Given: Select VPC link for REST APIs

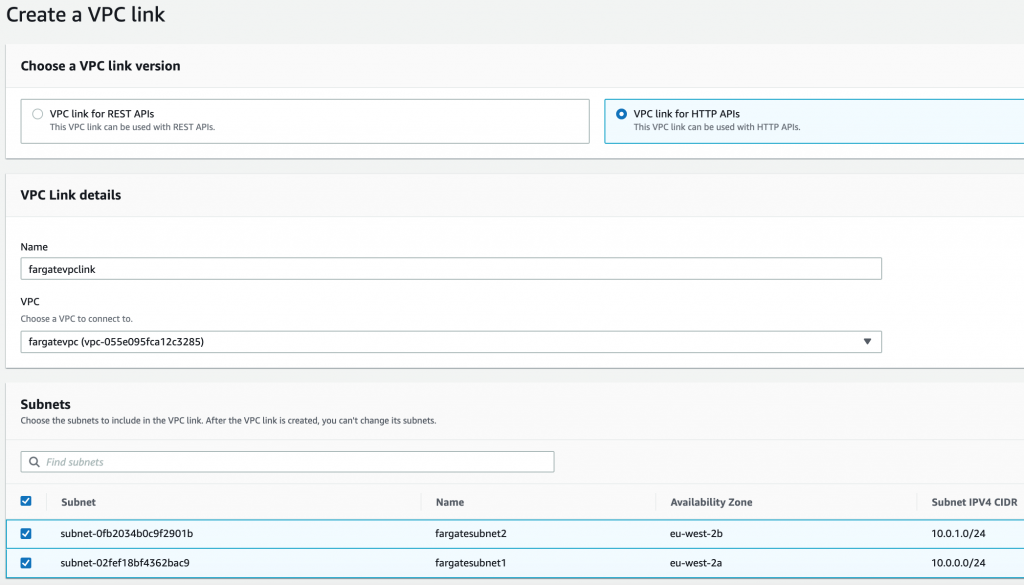Looking at the screenshot, I should (x=37, y=113).
